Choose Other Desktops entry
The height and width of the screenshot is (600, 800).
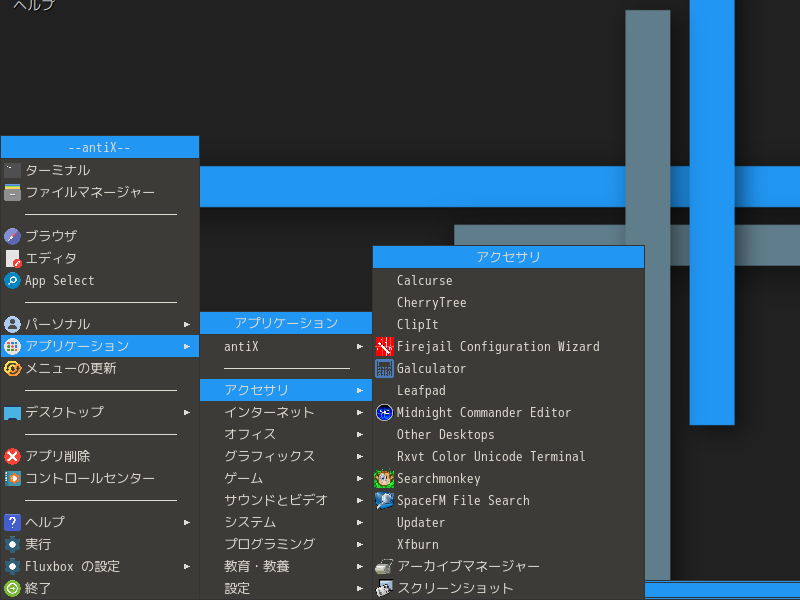pos(509,435)
